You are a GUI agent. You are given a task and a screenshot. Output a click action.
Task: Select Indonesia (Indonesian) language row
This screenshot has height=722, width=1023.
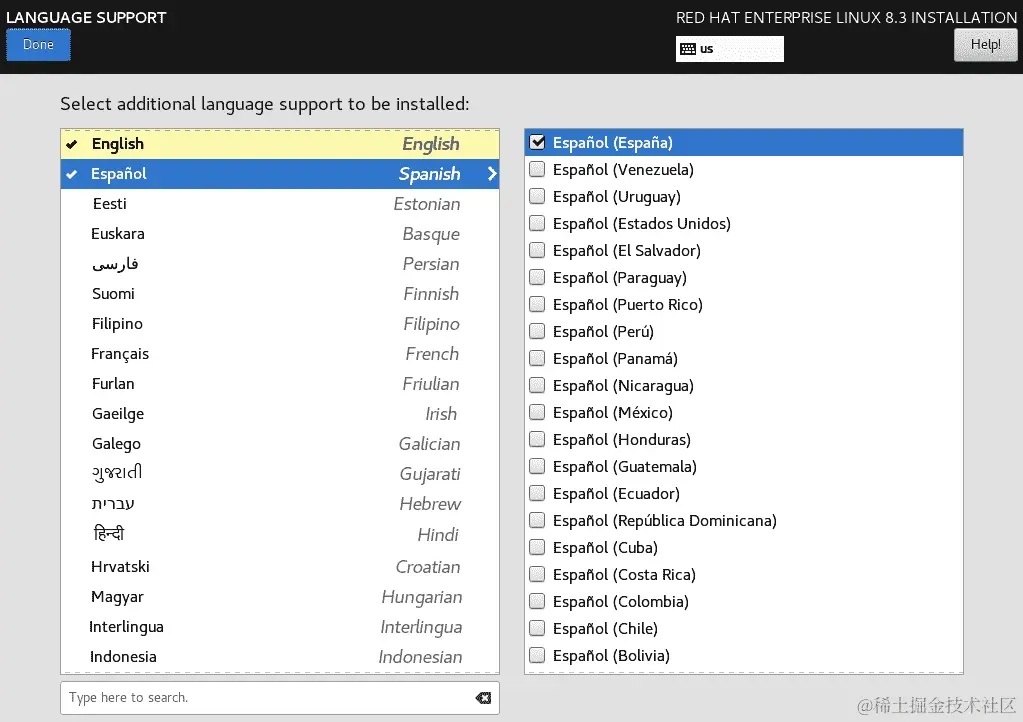[280, 657]
